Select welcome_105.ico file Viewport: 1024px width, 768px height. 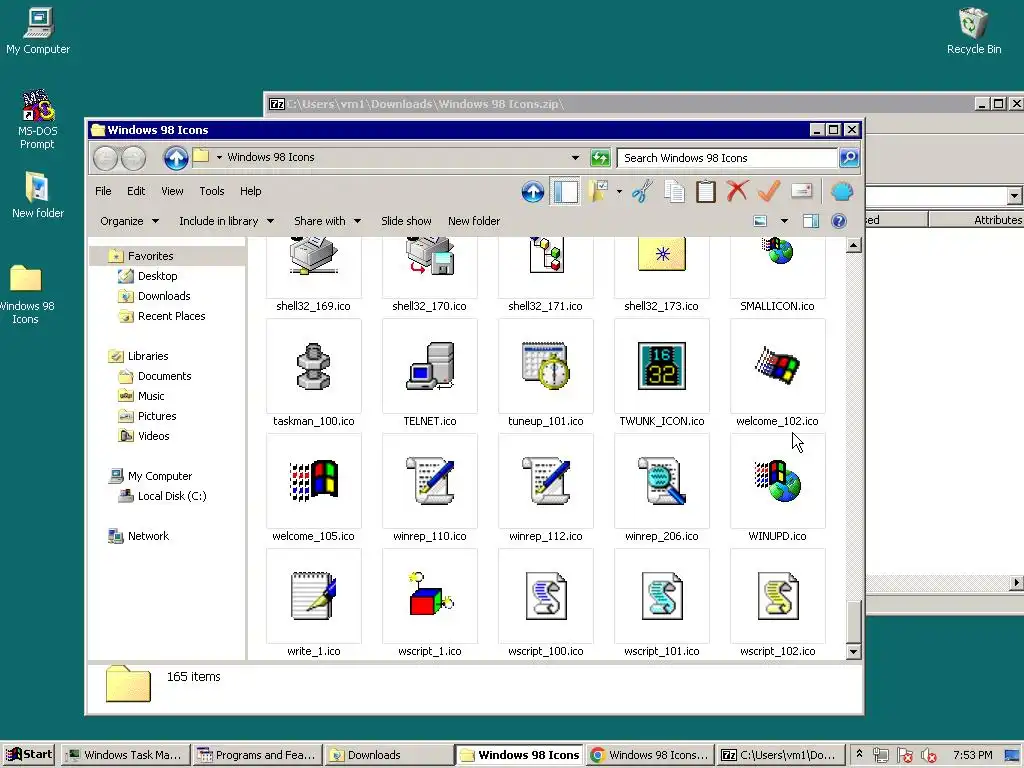pos(313,488)
